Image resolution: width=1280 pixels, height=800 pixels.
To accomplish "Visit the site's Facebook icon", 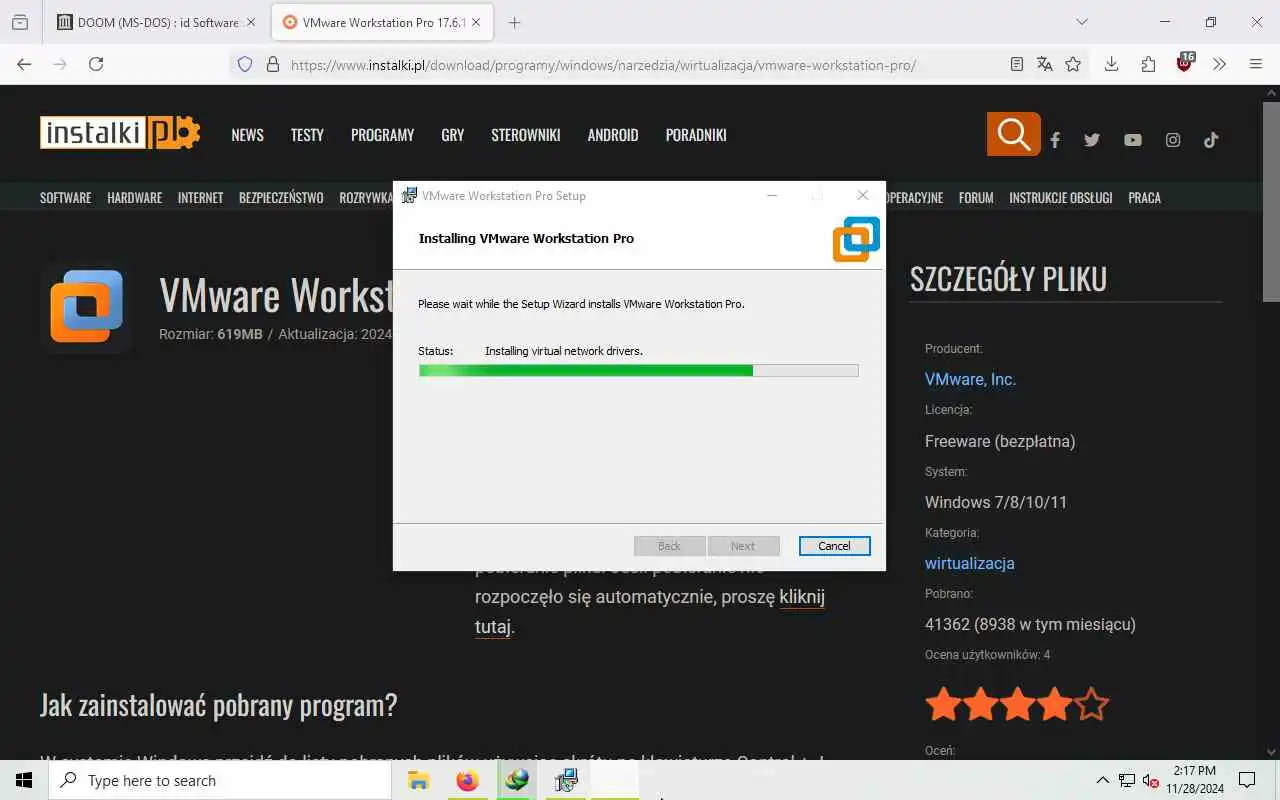I will (x=1055, y=140).
